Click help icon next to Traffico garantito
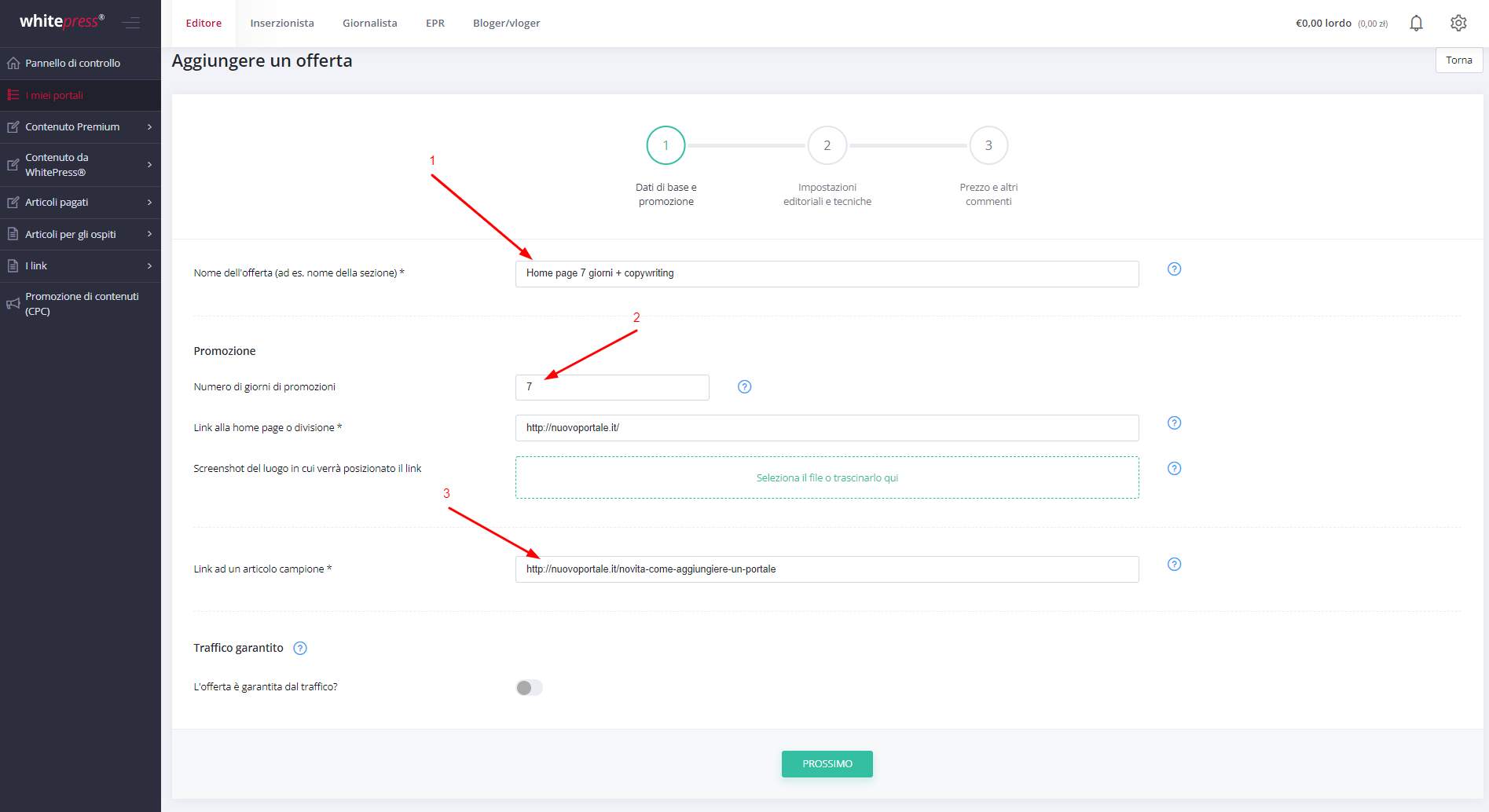The image size is (1489, 812). coord(300,648)
